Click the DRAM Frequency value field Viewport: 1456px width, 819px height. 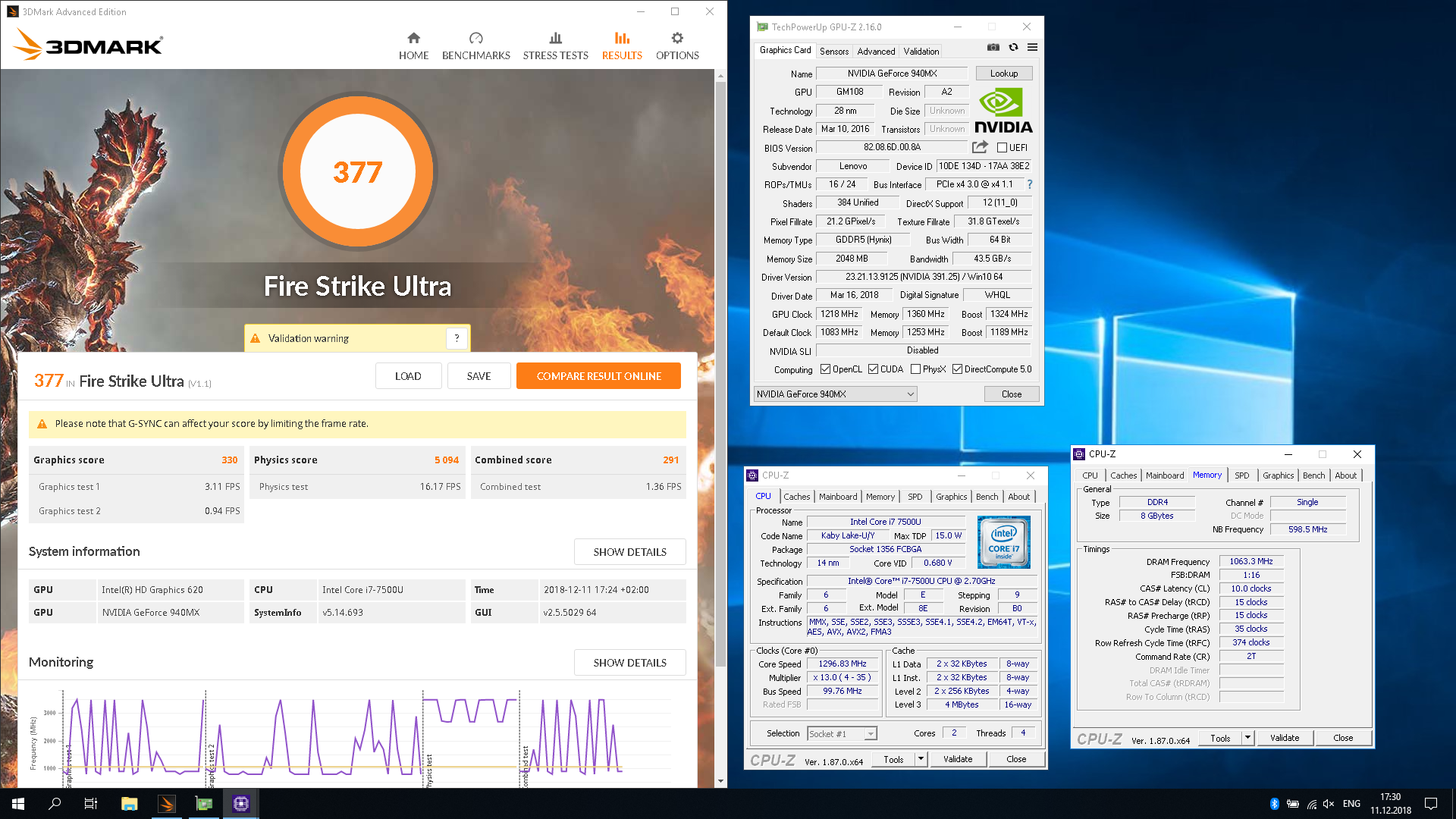(x=1251, y=561)
